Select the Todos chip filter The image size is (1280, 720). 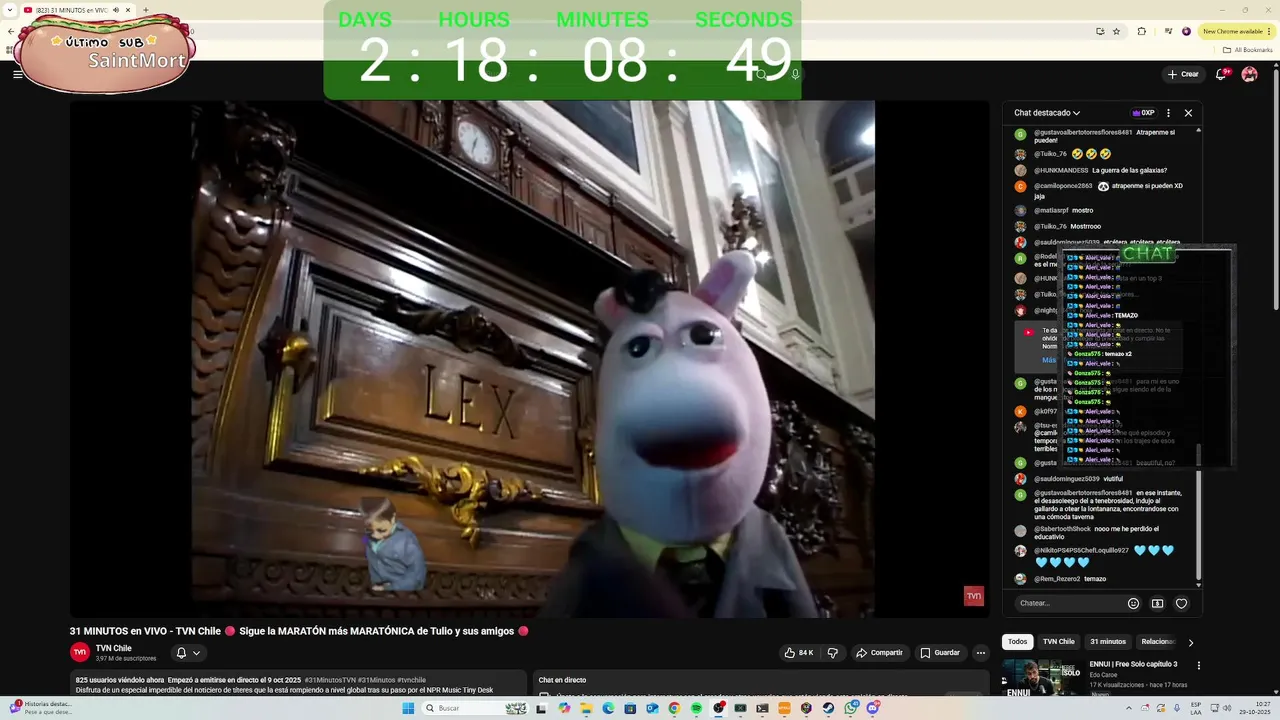(x=1017, y=642)
